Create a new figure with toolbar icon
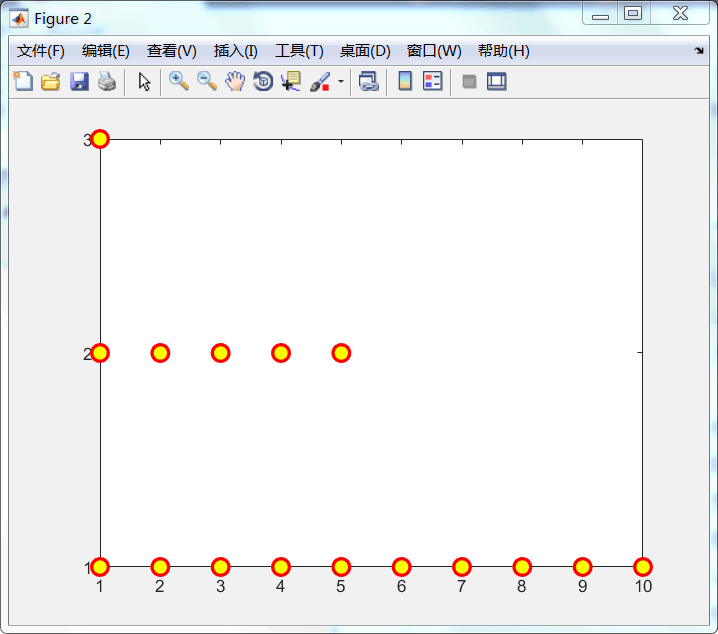This screenshot has width=718, height=634. (23, 81)
